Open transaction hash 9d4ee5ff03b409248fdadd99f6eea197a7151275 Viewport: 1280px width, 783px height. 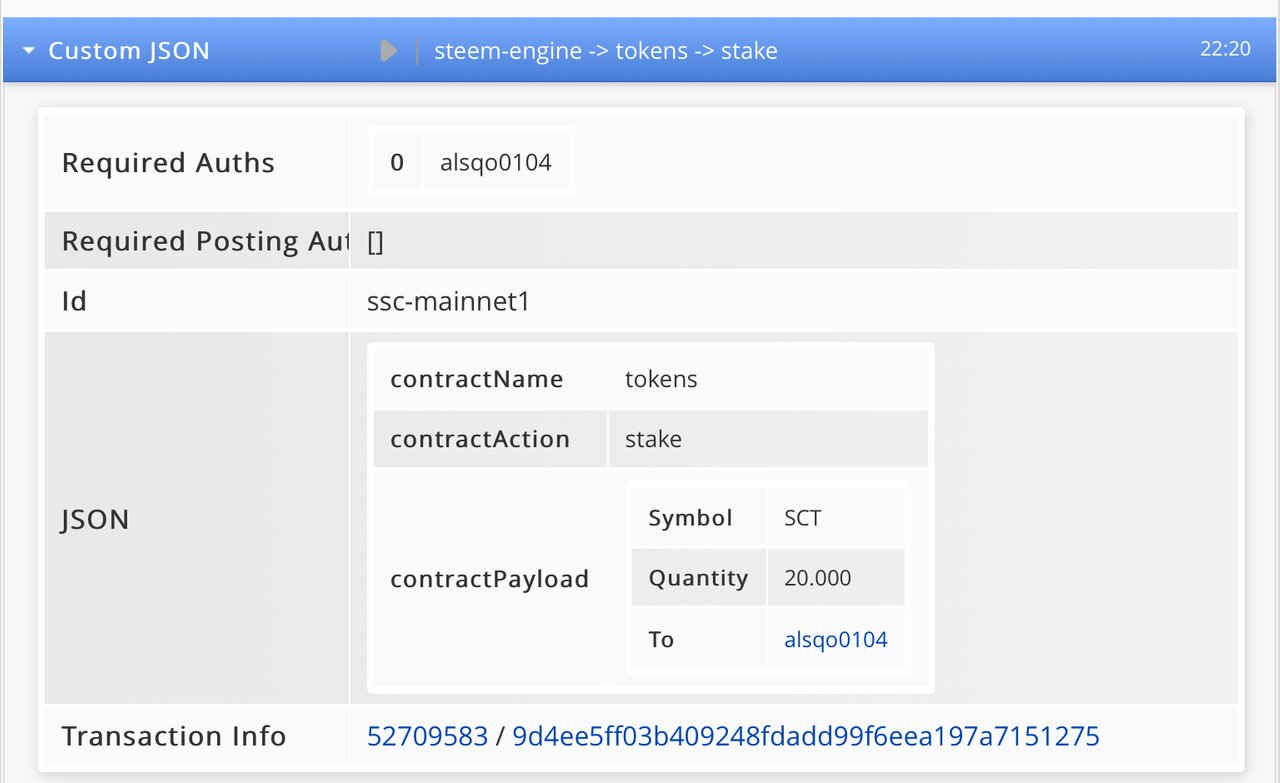pos(806,737)
